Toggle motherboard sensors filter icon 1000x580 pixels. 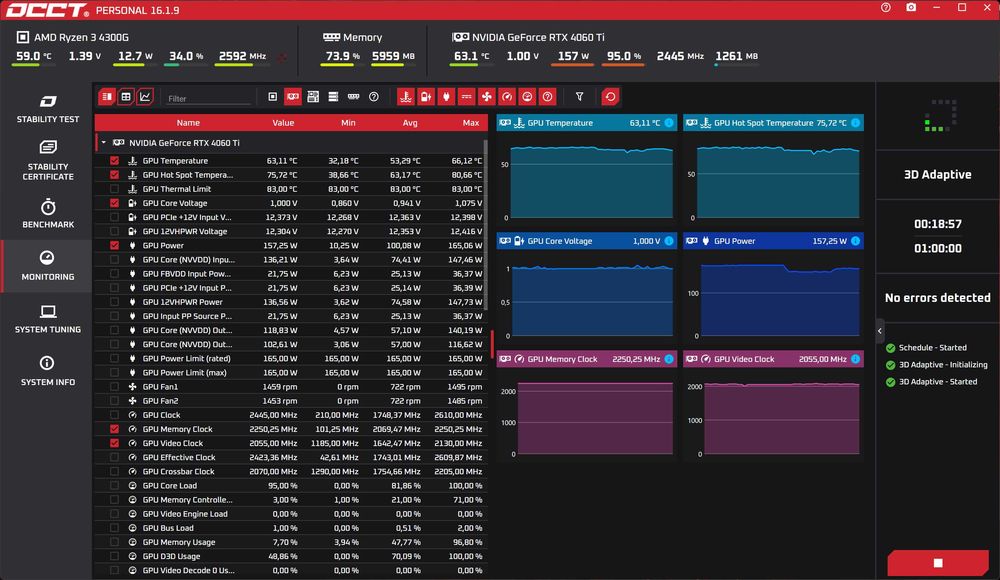pos(313,97)
